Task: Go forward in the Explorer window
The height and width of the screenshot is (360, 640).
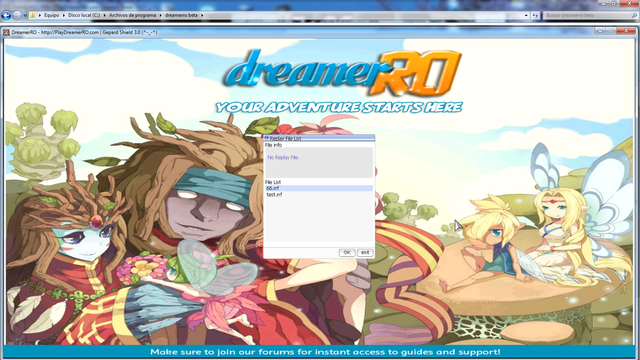Action: (x=17, y=16)
